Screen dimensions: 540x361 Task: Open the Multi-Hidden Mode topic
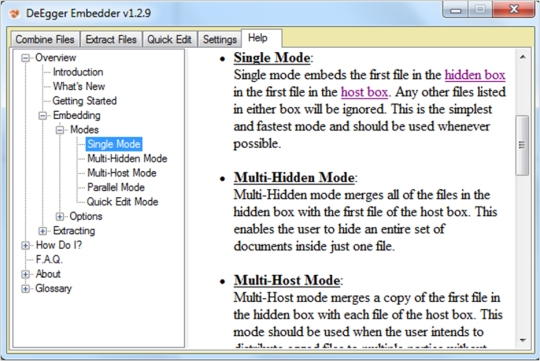pyautogui.click(x=127, y=158)
